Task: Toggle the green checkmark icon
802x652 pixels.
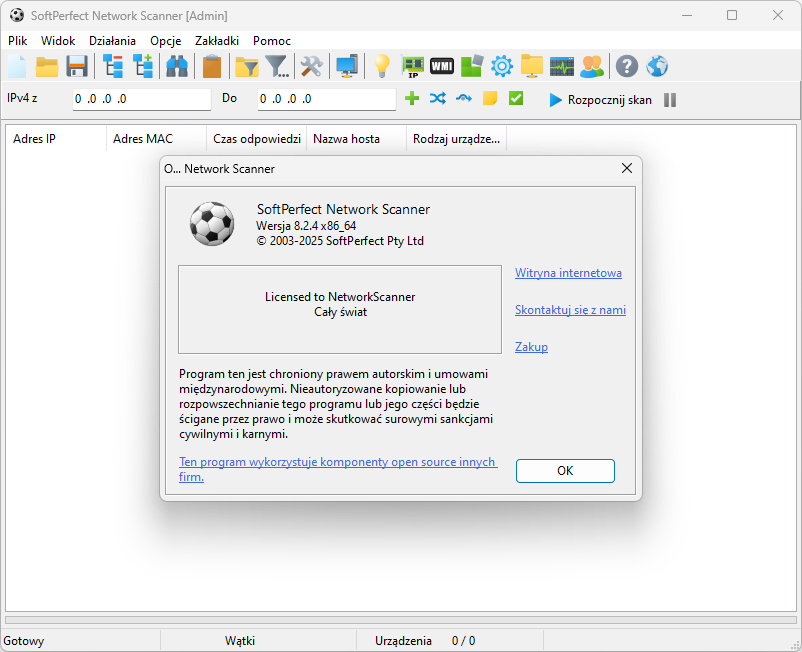Action: click(x=516, y=98)
